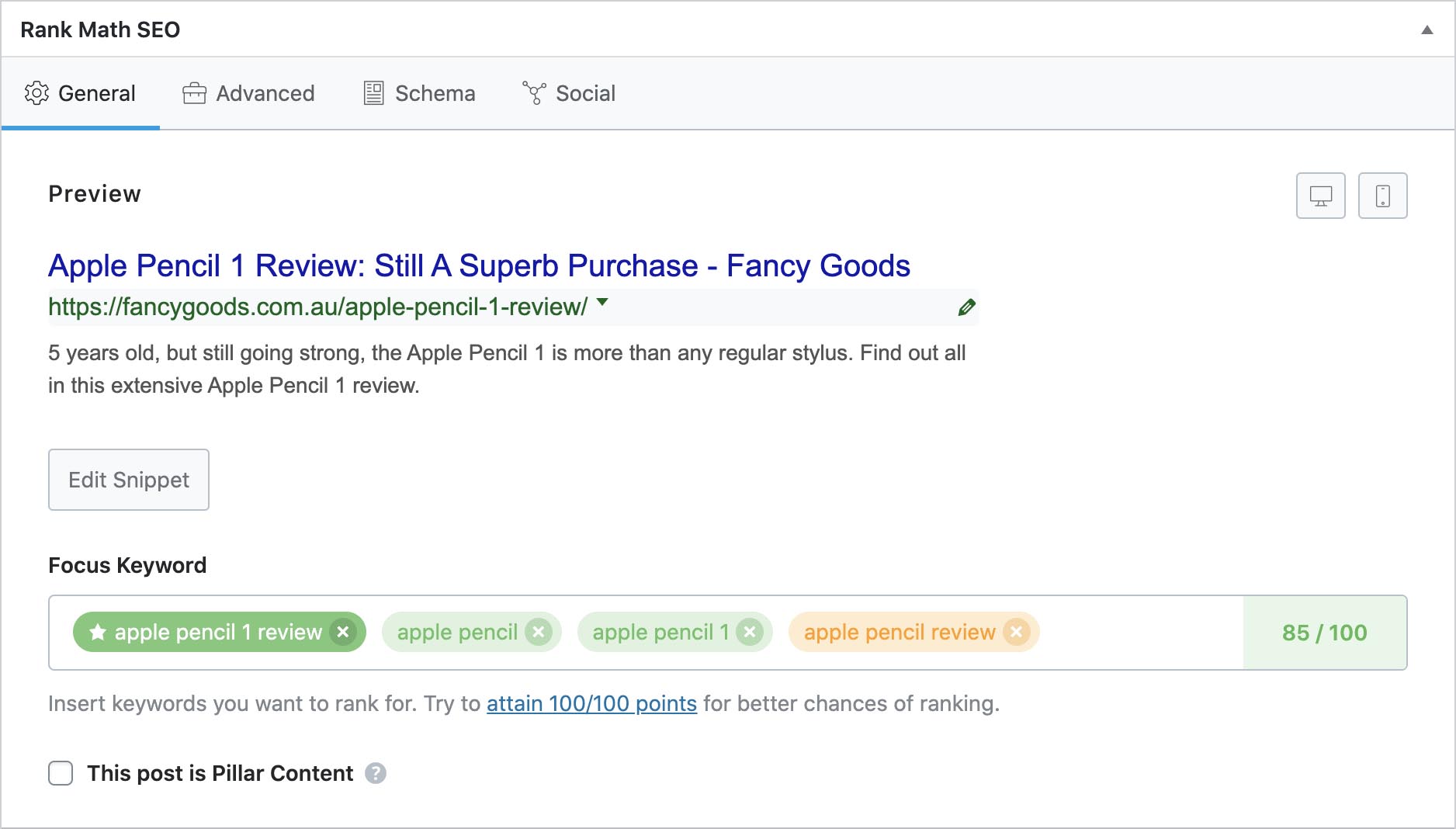
Task: Select the apple pencil 1 keyword tag
Action: [x=660, y=632]
